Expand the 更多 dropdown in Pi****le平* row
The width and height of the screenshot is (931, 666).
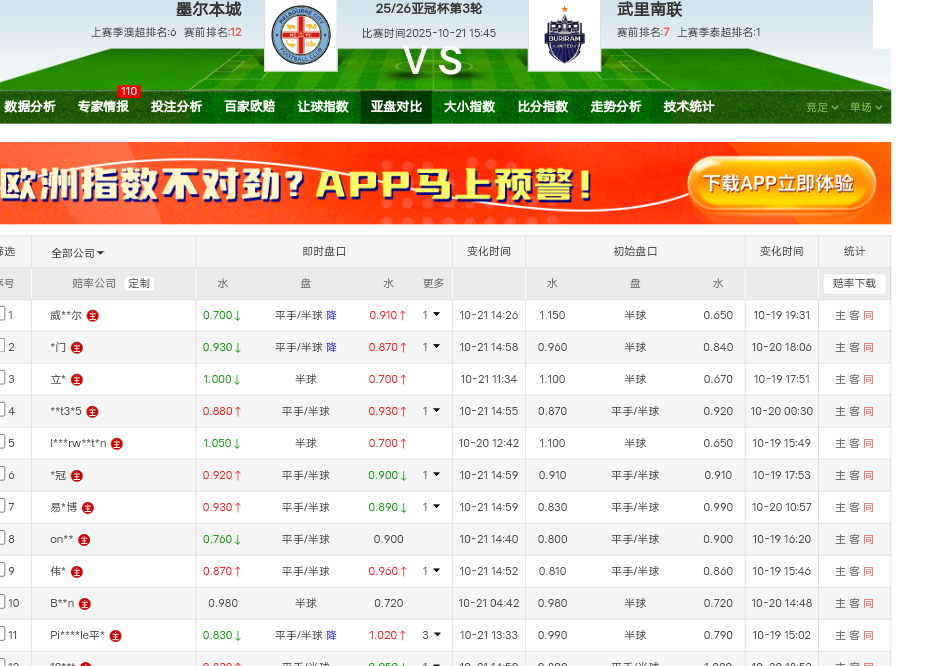pyautogui.click(x=432, y=635)
